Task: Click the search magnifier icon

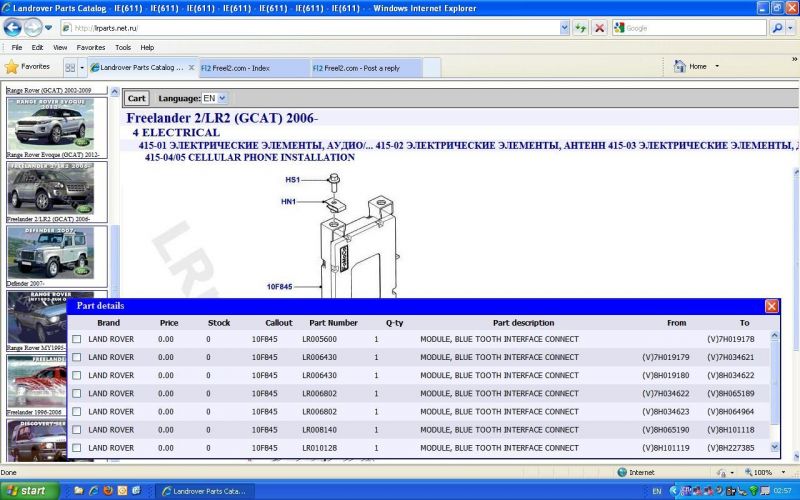Action: coord(777,28)
